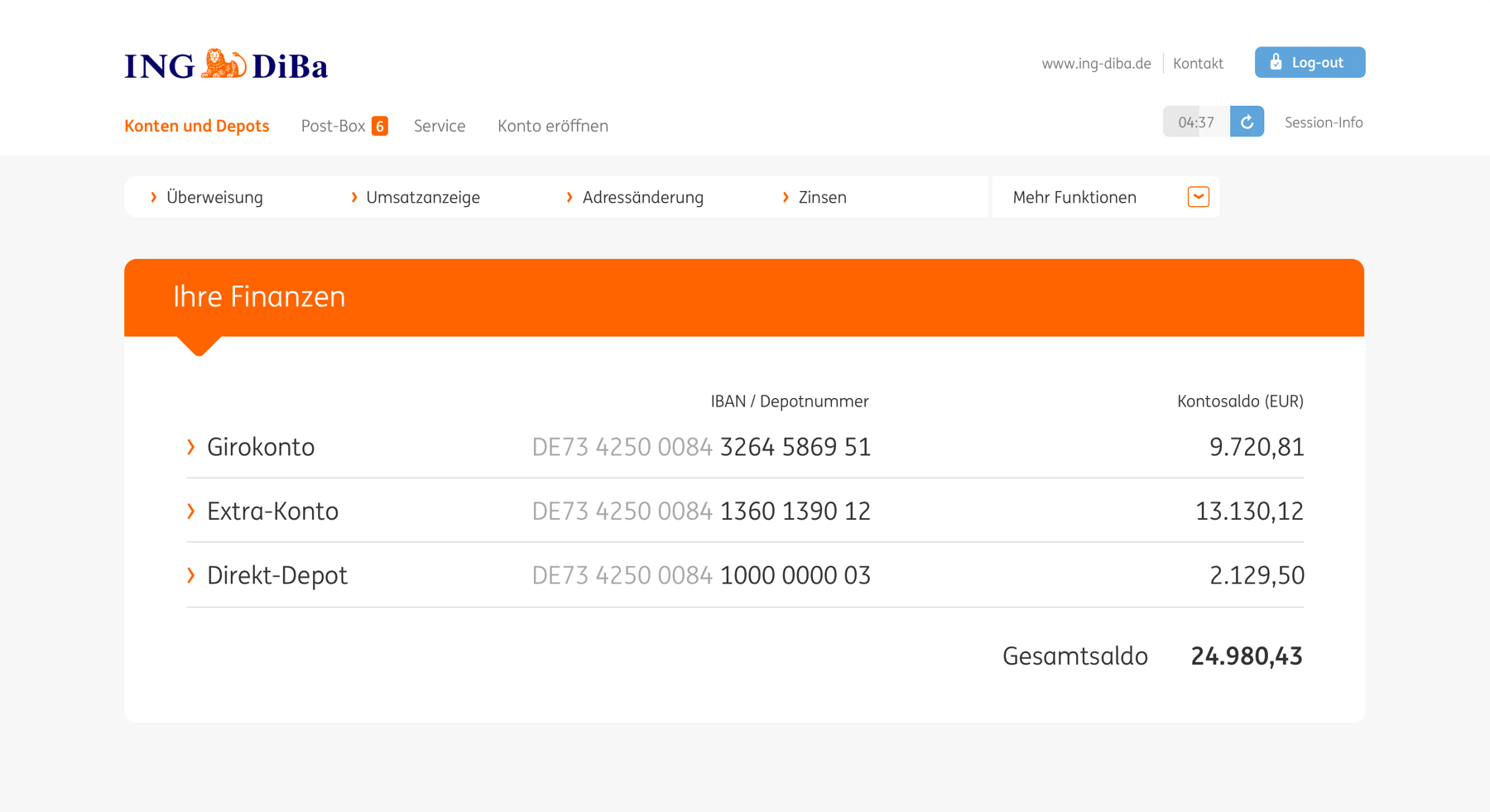
Task: Follow the www.ing-diba.de link
Action: tap(1096, 64)
